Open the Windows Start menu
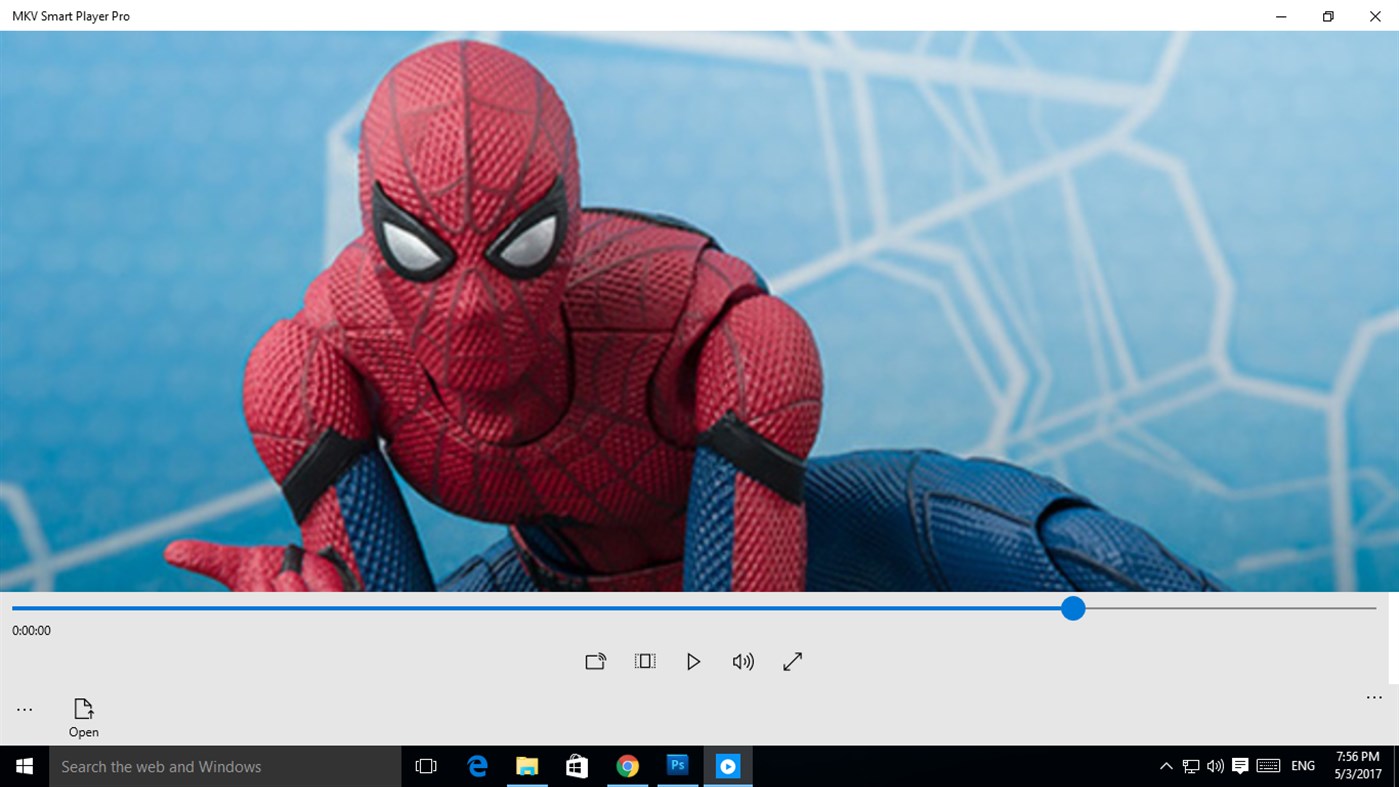This screenshot has height=787, width=1399. tap(23, 765)
